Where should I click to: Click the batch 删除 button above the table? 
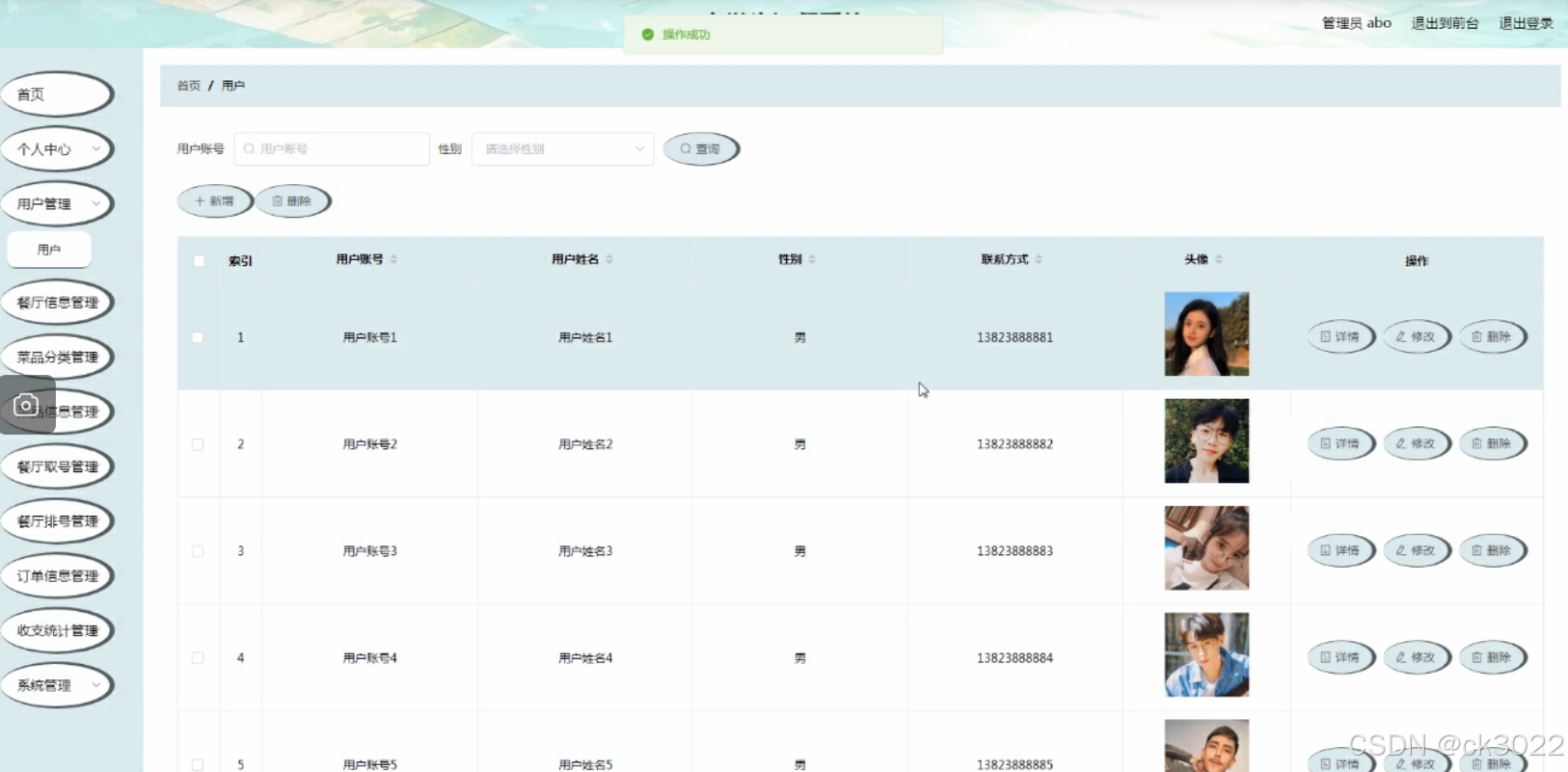pos(293,201)
